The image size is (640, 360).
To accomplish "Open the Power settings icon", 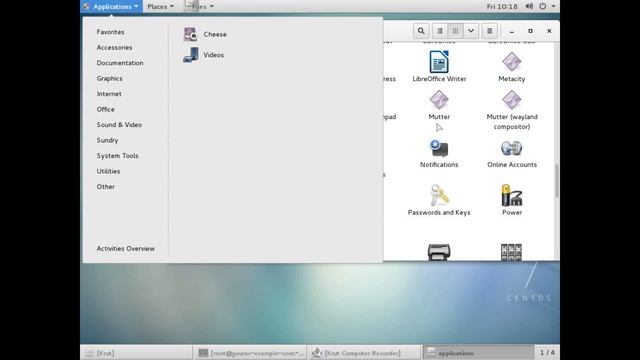I will tap(512, 200).
